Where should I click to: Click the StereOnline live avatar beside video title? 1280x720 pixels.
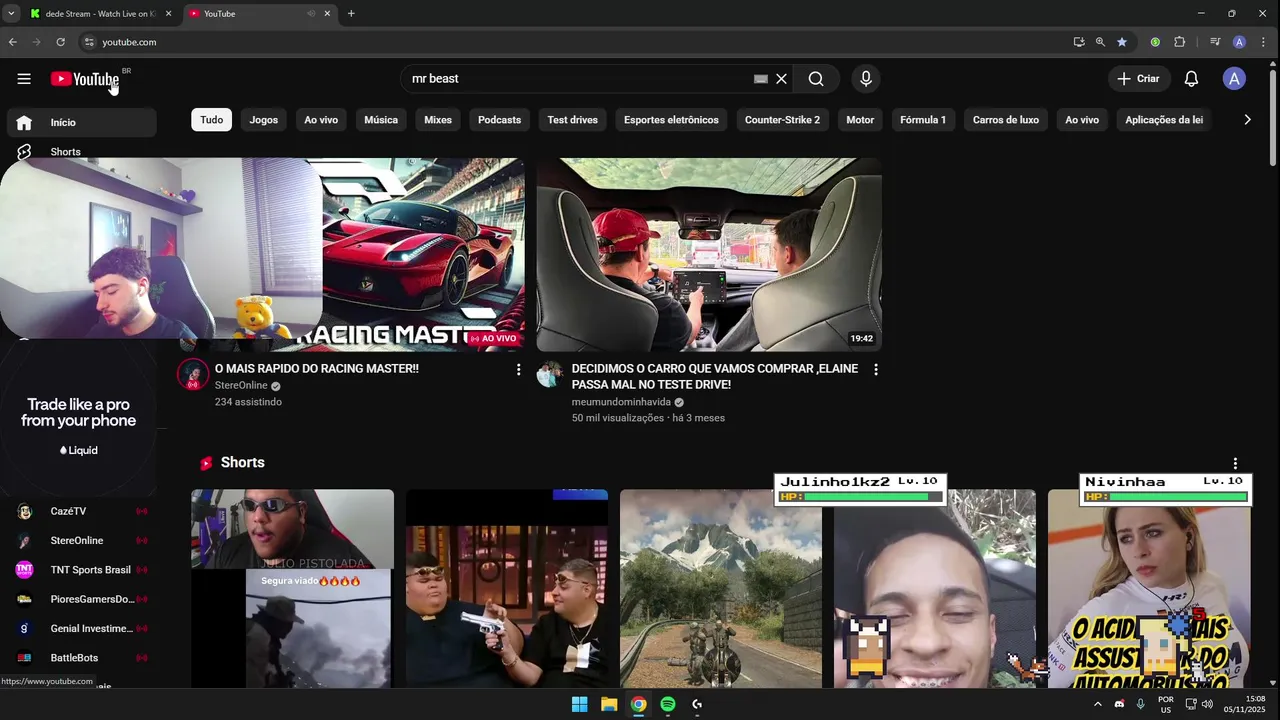tap(193, 375)
